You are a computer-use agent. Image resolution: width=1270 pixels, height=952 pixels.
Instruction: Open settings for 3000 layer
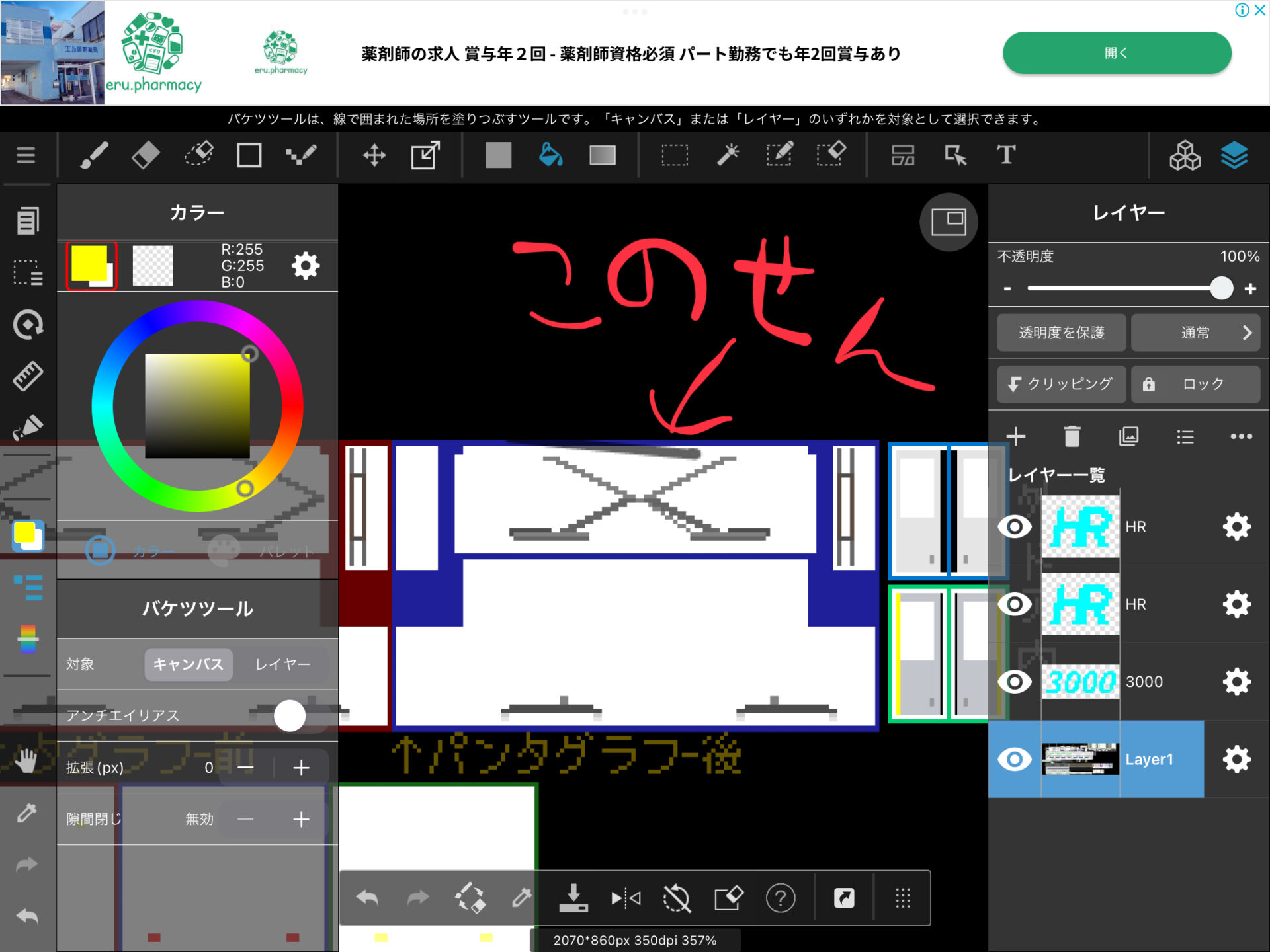pyautogui.click(x=1236, y=682)
